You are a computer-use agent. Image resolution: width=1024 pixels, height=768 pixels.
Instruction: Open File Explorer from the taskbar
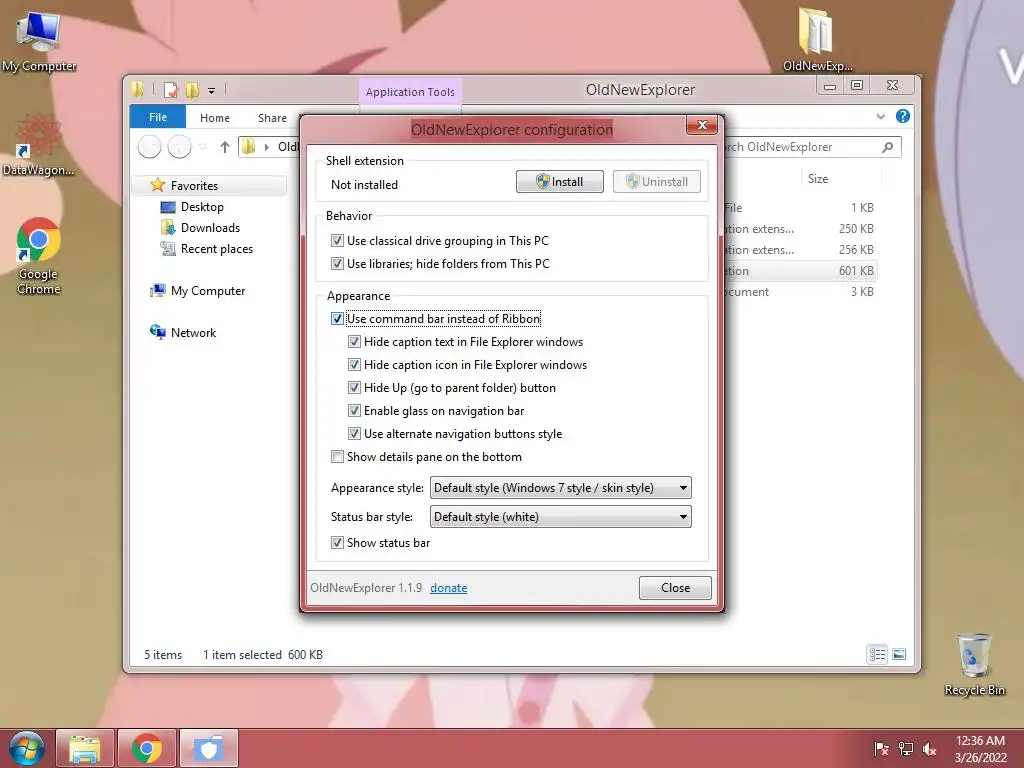(x=85, y=748)
